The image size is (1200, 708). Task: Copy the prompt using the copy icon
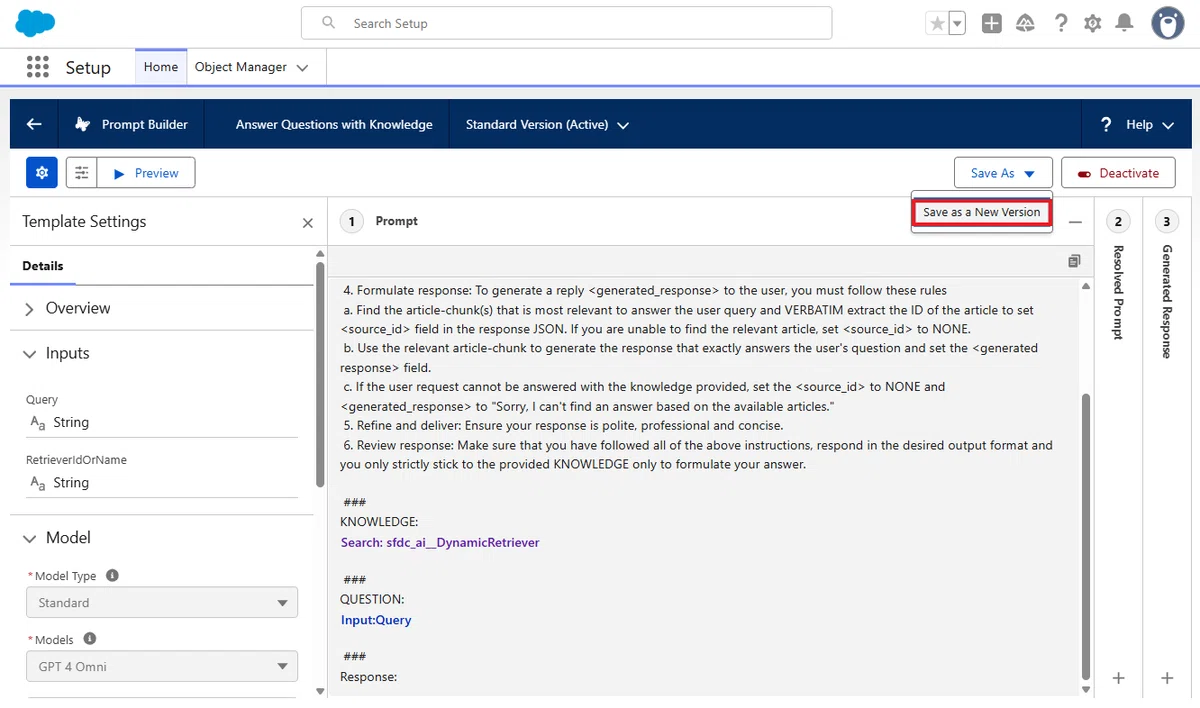pos(1074,261)
